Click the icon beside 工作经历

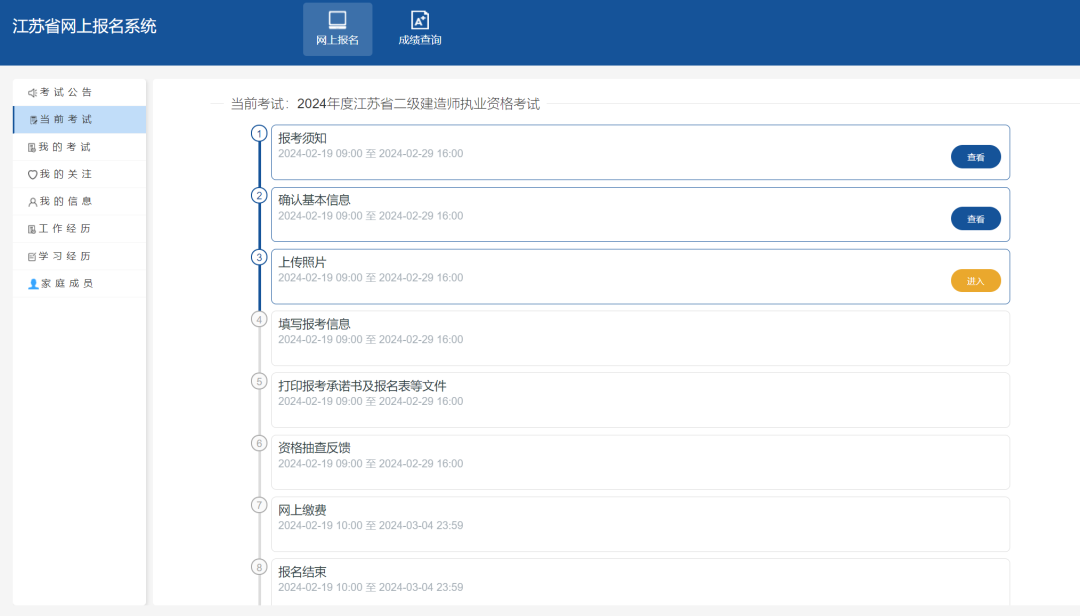click(x=32, y=229)
